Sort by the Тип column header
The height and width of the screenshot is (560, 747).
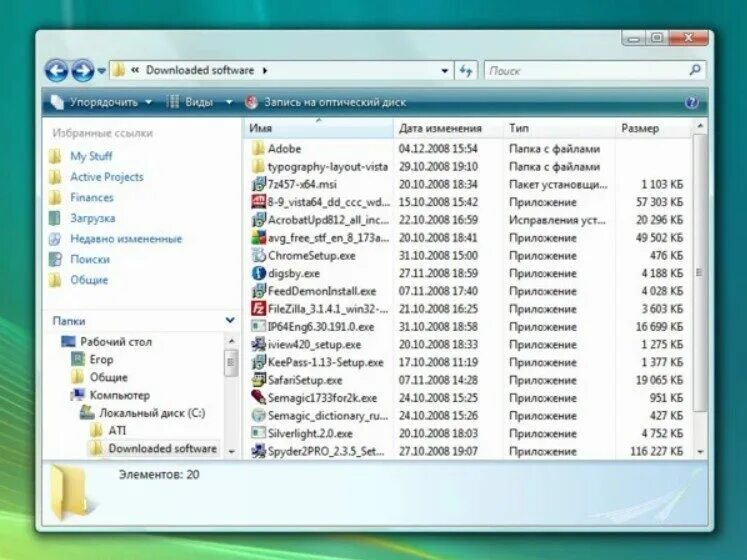[559, 128]
